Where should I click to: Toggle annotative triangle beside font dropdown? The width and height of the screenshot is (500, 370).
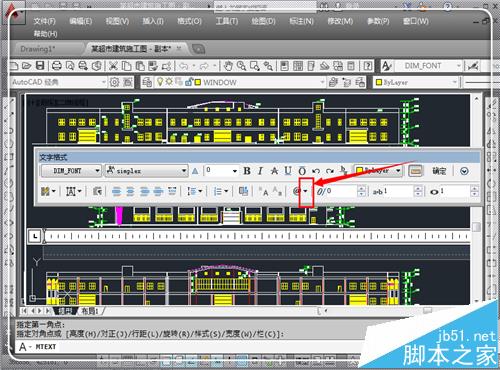click(x=195, y=171)
